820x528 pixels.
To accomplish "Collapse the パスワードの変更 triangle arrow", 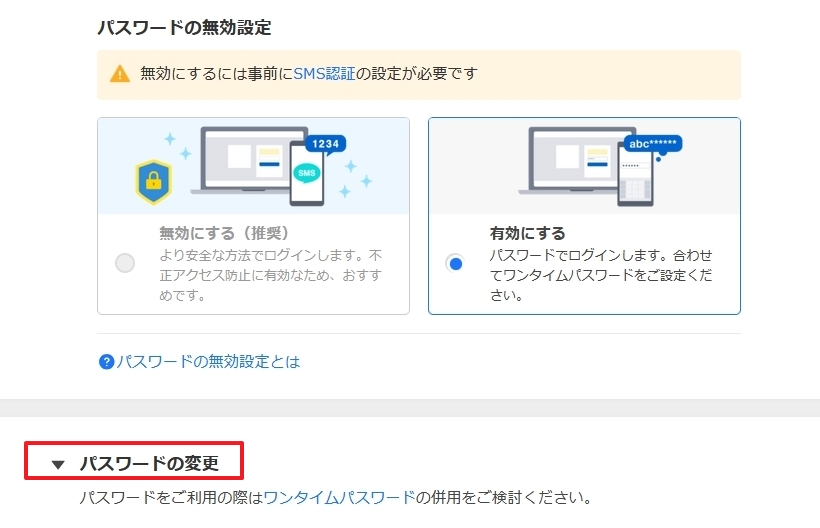I will click(x=58, y=464).
